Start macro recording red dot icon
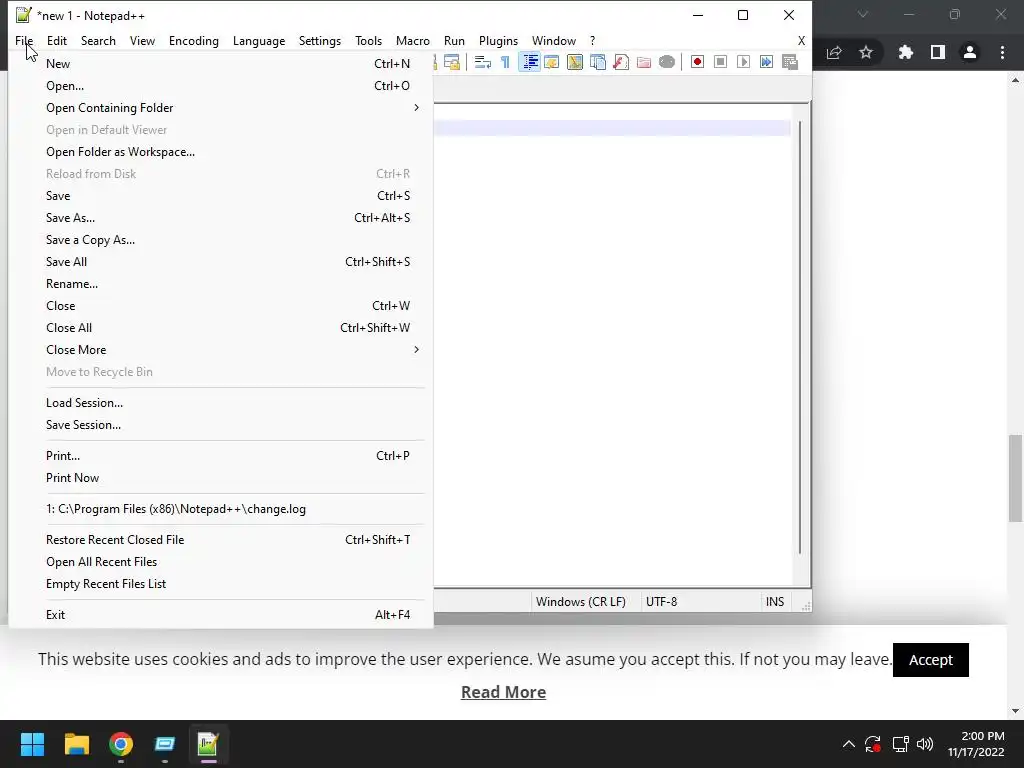 pyautogui.click(x=697, y=62)
